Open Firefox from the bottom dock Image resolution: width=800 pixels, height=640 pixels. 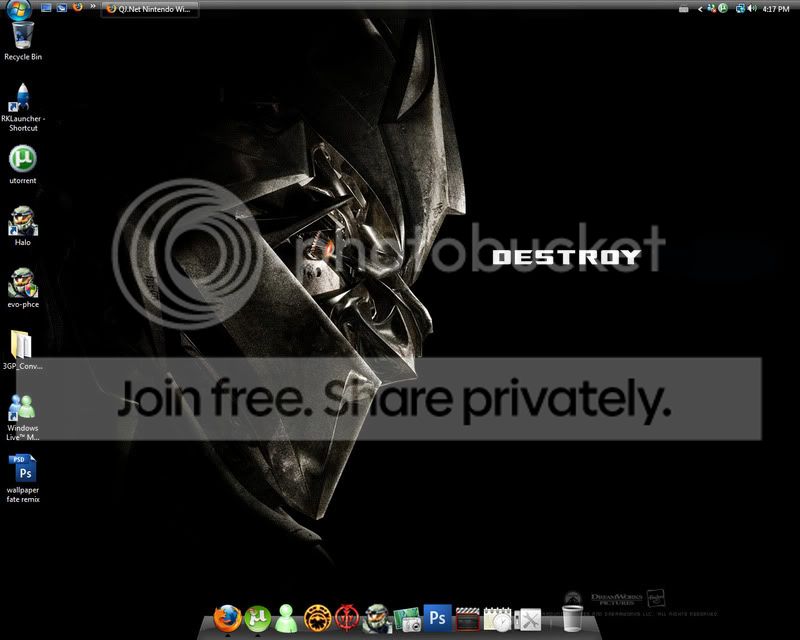(229, 617)
